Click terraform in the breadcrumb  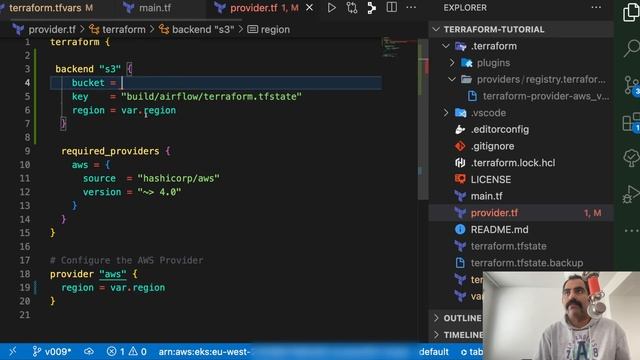click(124, 29)
